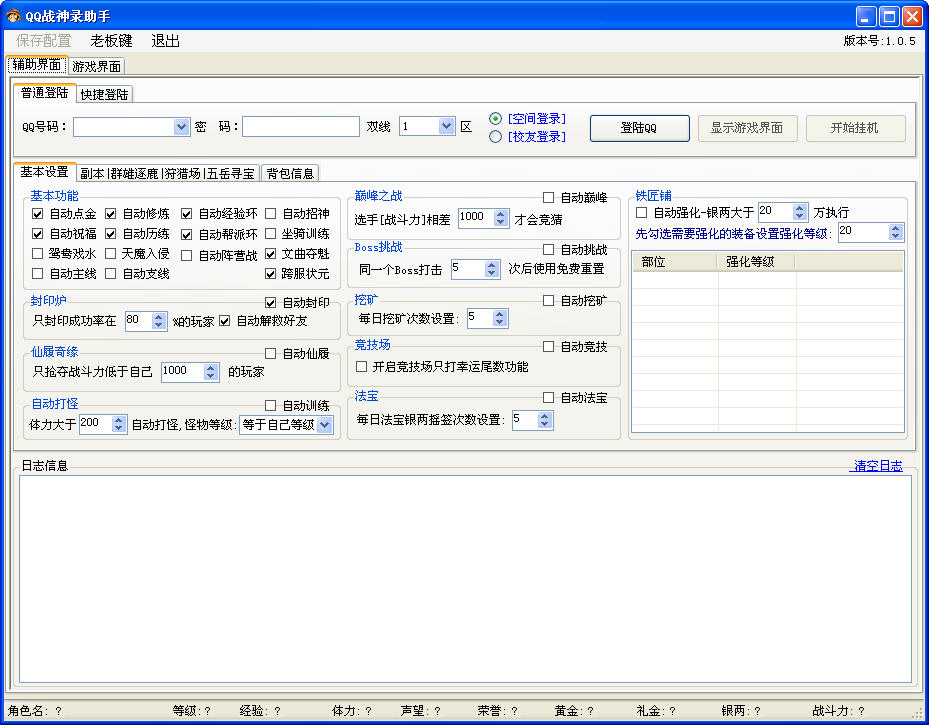Viewport: 929px width, 725px height.
Task: Click the QQ战神录助手 title bar app icon
Action: 13,16
